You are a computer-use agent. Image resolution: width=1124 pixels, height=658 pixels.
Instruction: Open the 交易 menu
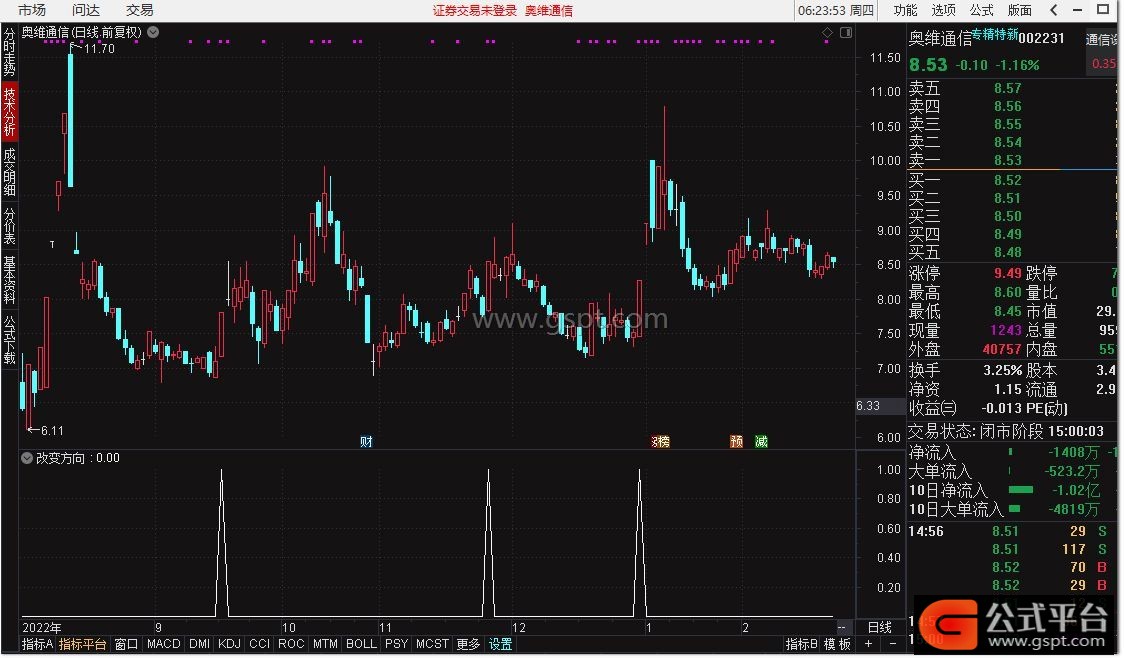pos(140,10)
